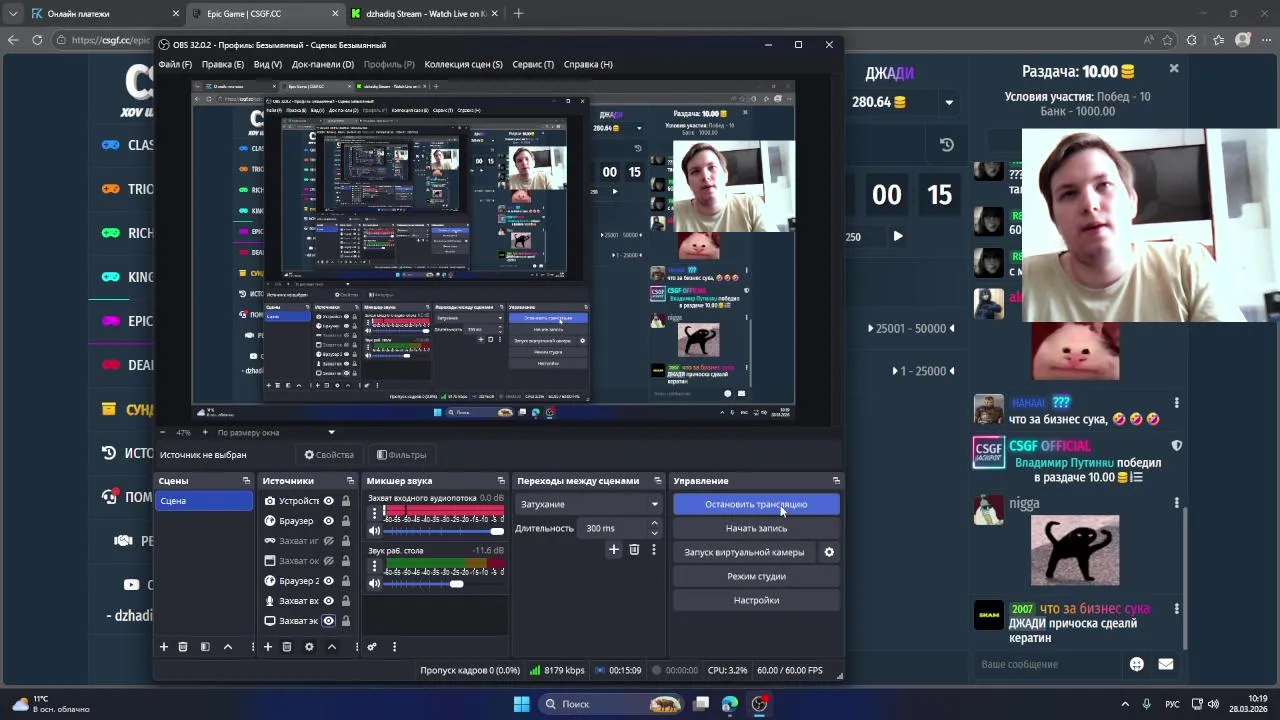Show the Захват ок source with its eye icon
The height and width of the screenshot is (720, 1280).
[x=328, y=561]
